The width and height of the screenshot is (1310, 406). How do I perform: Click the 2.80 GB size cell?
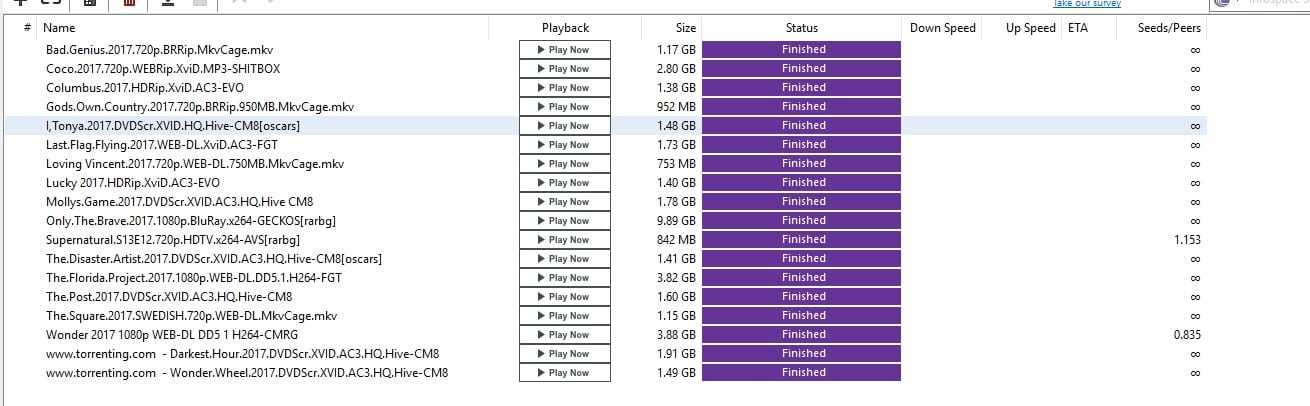click(676, 68)
